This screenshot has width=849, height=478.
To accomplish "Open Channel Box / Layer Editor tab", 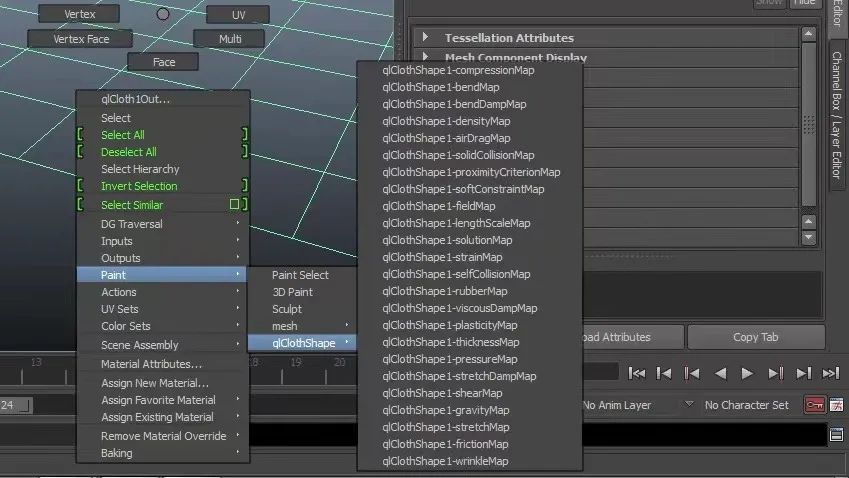I will (x=837, y=115).
